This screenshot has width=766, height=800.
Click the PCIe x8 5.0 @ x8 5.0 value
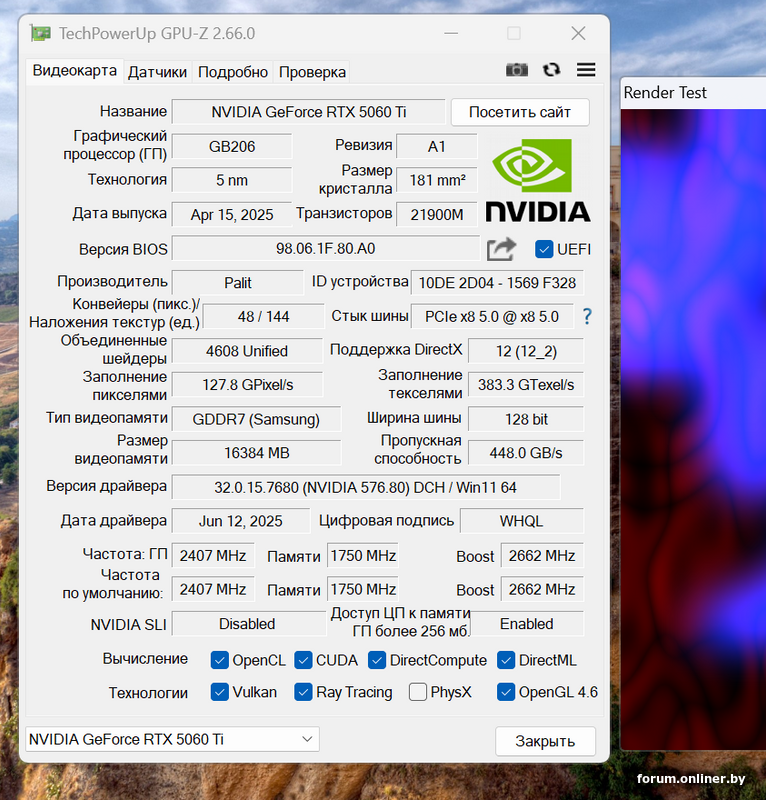pos(492,317)
